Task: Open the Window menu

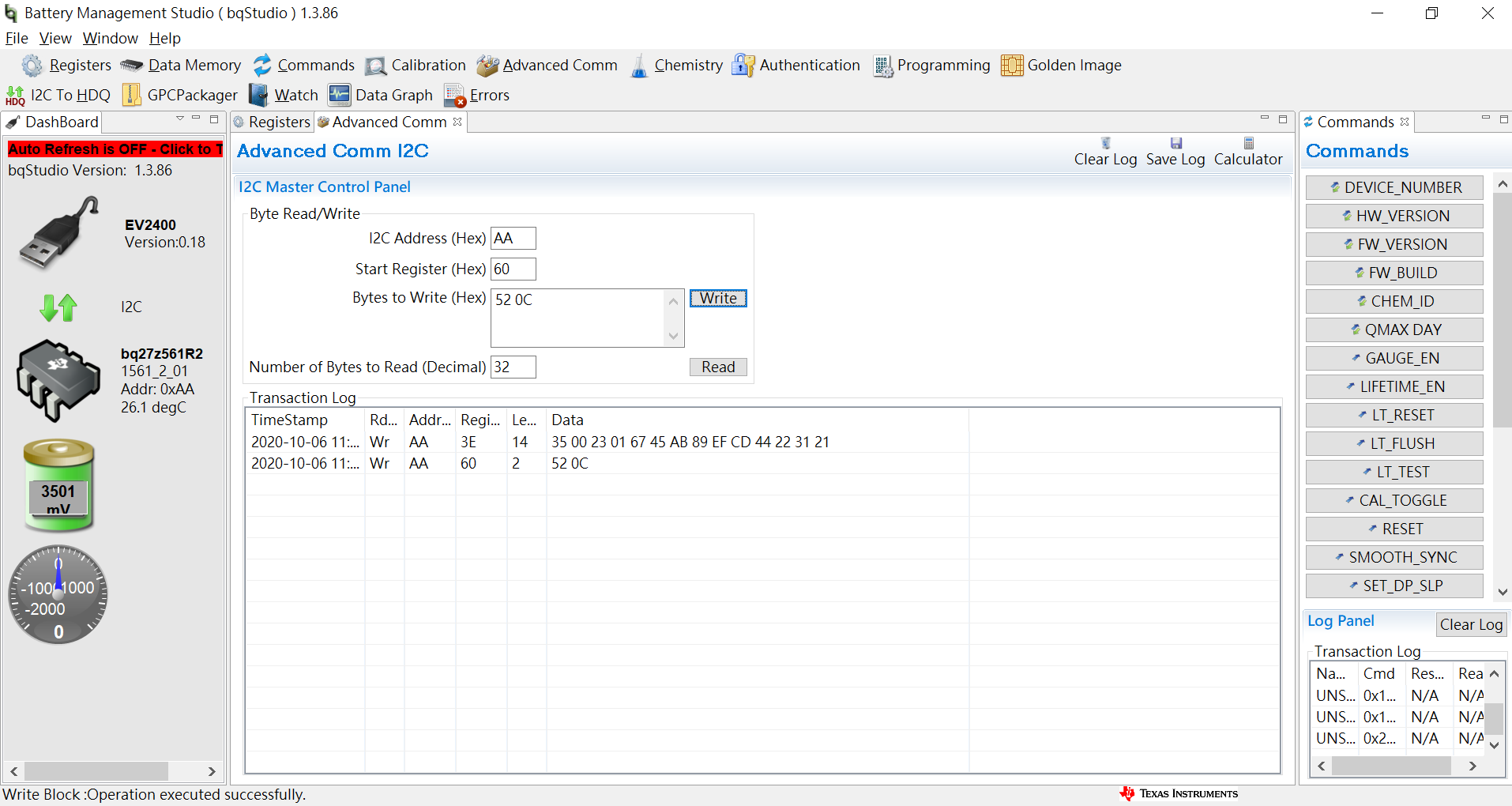Action: 111,38
